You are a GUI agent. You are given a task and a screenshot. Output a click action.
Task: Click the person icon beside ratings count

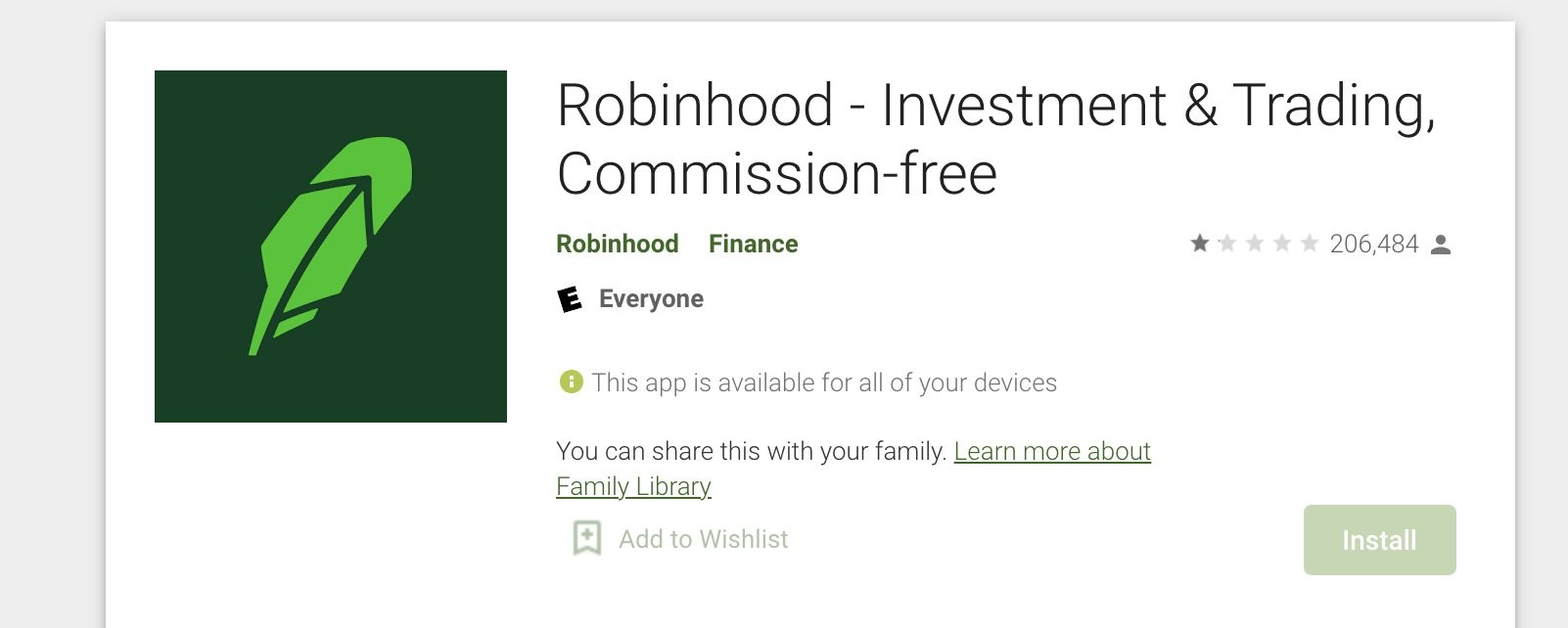point(1441,245)
